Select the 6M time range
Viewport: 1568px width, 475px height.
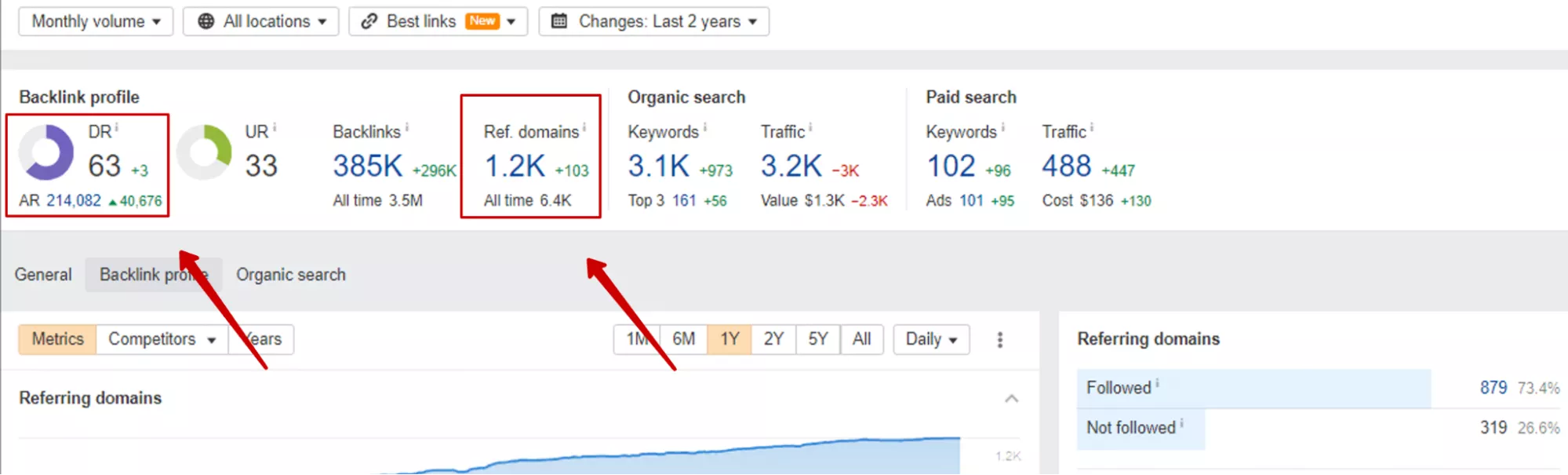tap(683, 339)
